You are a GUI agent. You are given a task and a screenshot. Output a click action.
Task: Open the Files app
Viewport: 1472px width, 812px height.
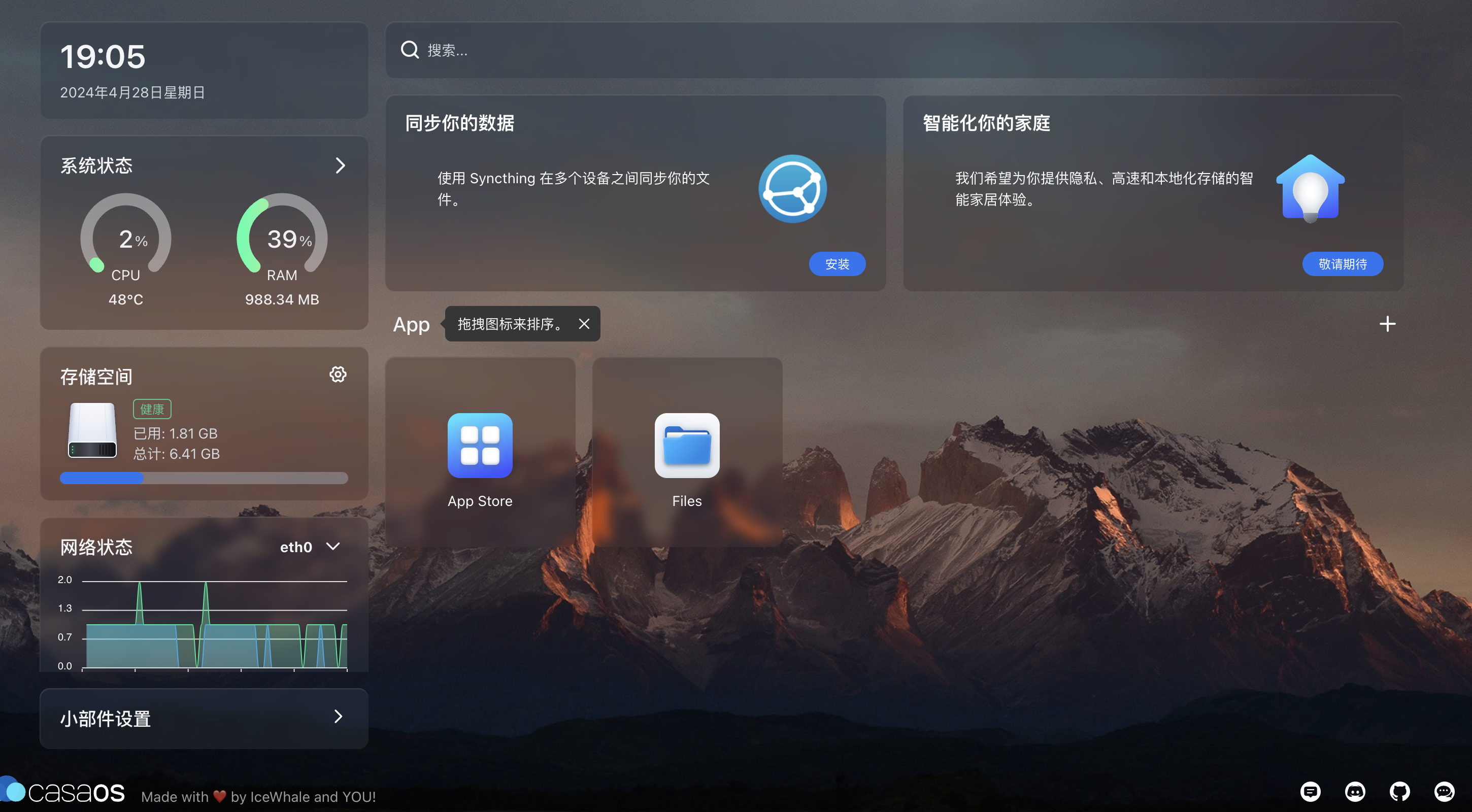point(686,446)
